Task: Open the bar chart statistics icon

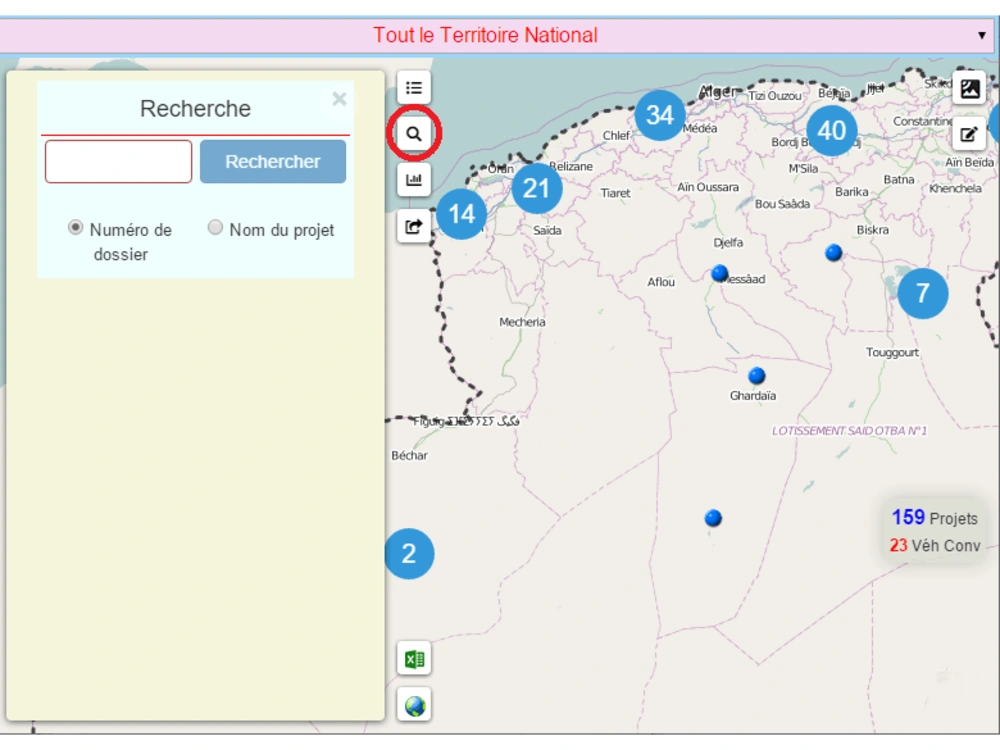Action: [x=413, y=180]
